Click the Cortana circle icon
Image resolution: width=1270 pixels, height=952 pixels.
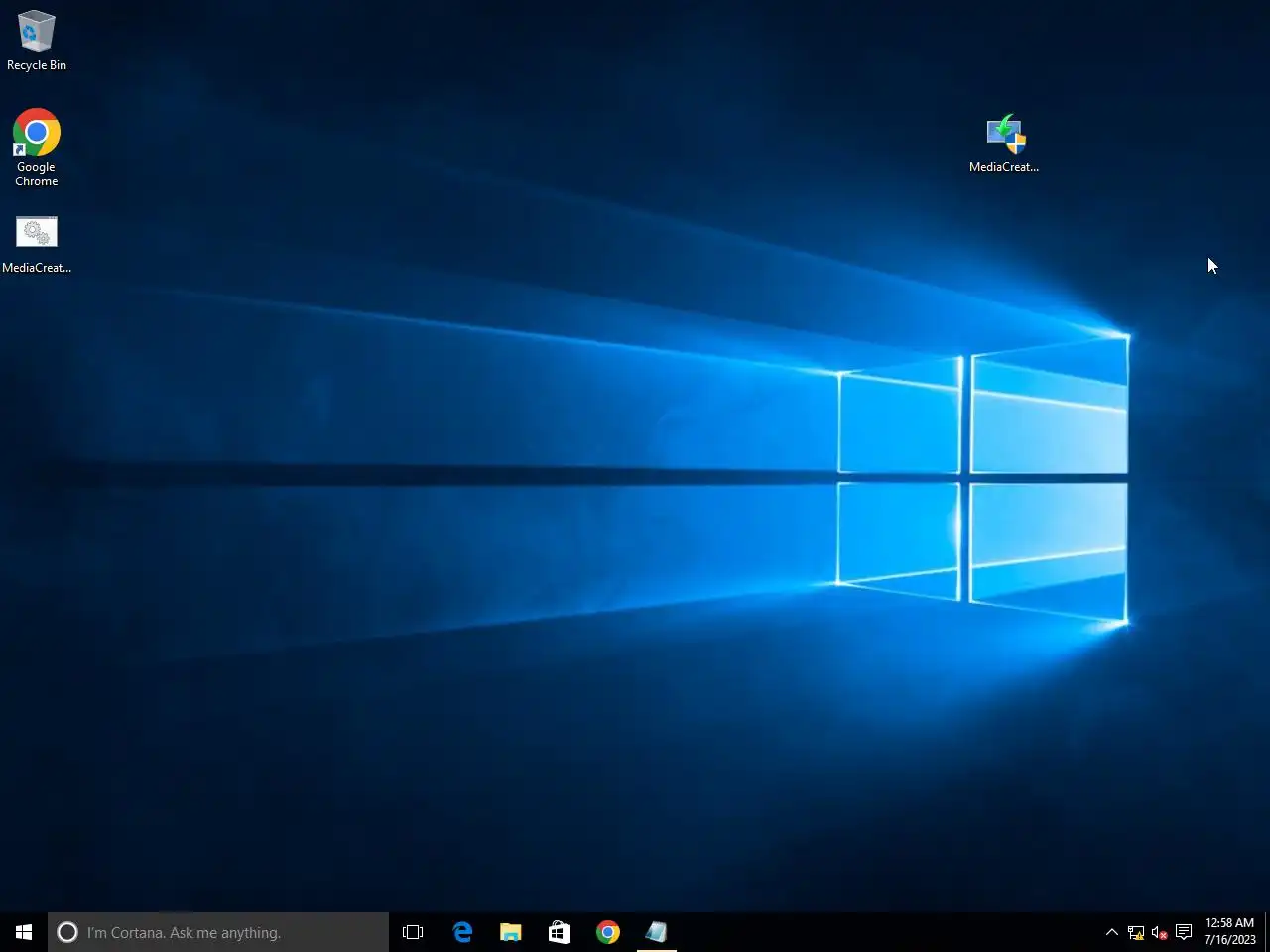67,932
